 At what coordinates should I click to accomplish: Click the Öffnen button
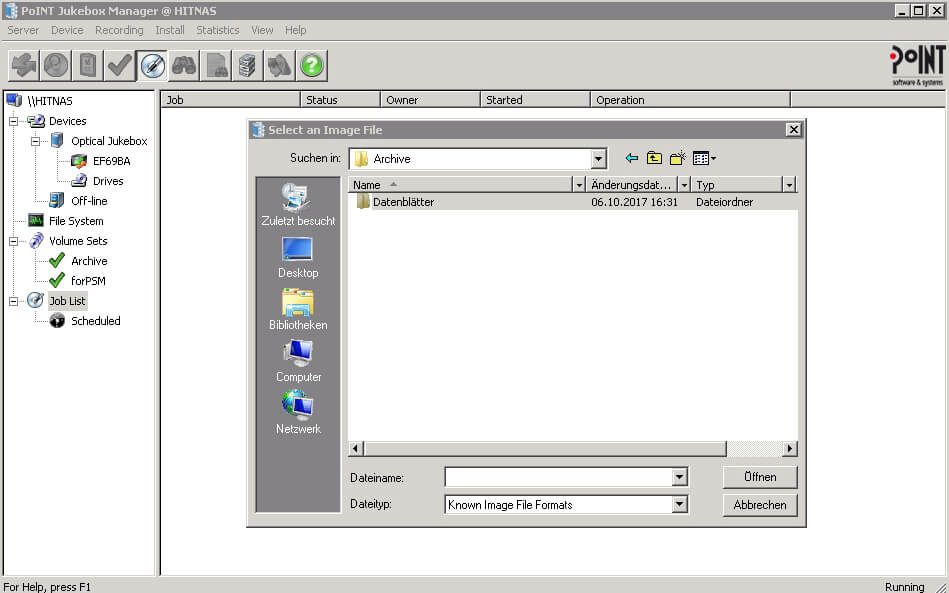pos(760,477)
